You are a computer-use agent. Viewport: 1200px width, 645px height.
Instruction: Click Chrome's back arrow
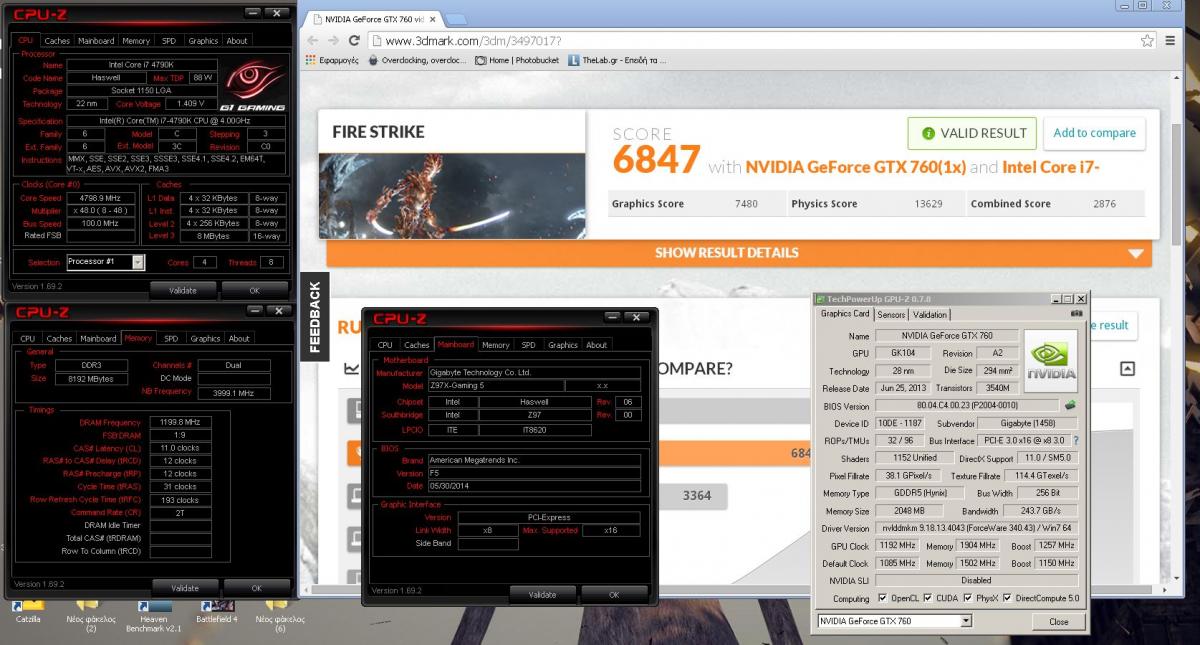[311, 41]
